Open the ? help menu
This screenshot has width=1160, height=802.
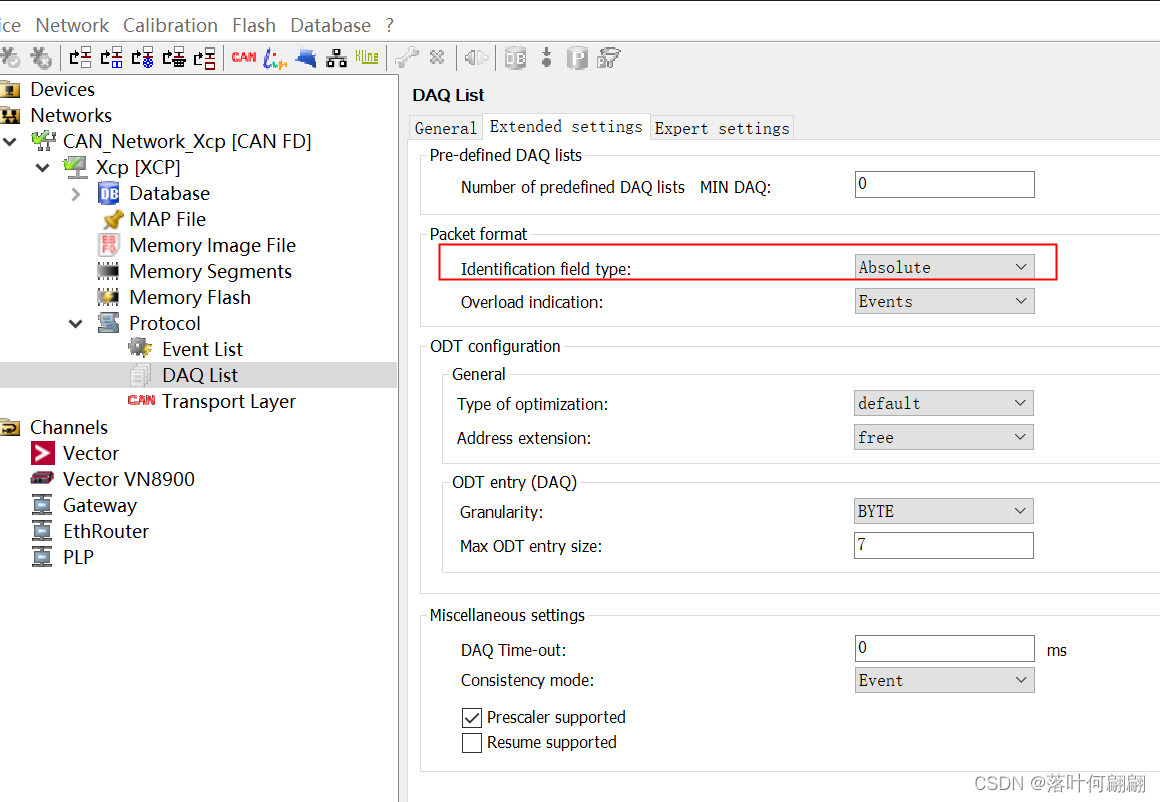pos(390,25)
